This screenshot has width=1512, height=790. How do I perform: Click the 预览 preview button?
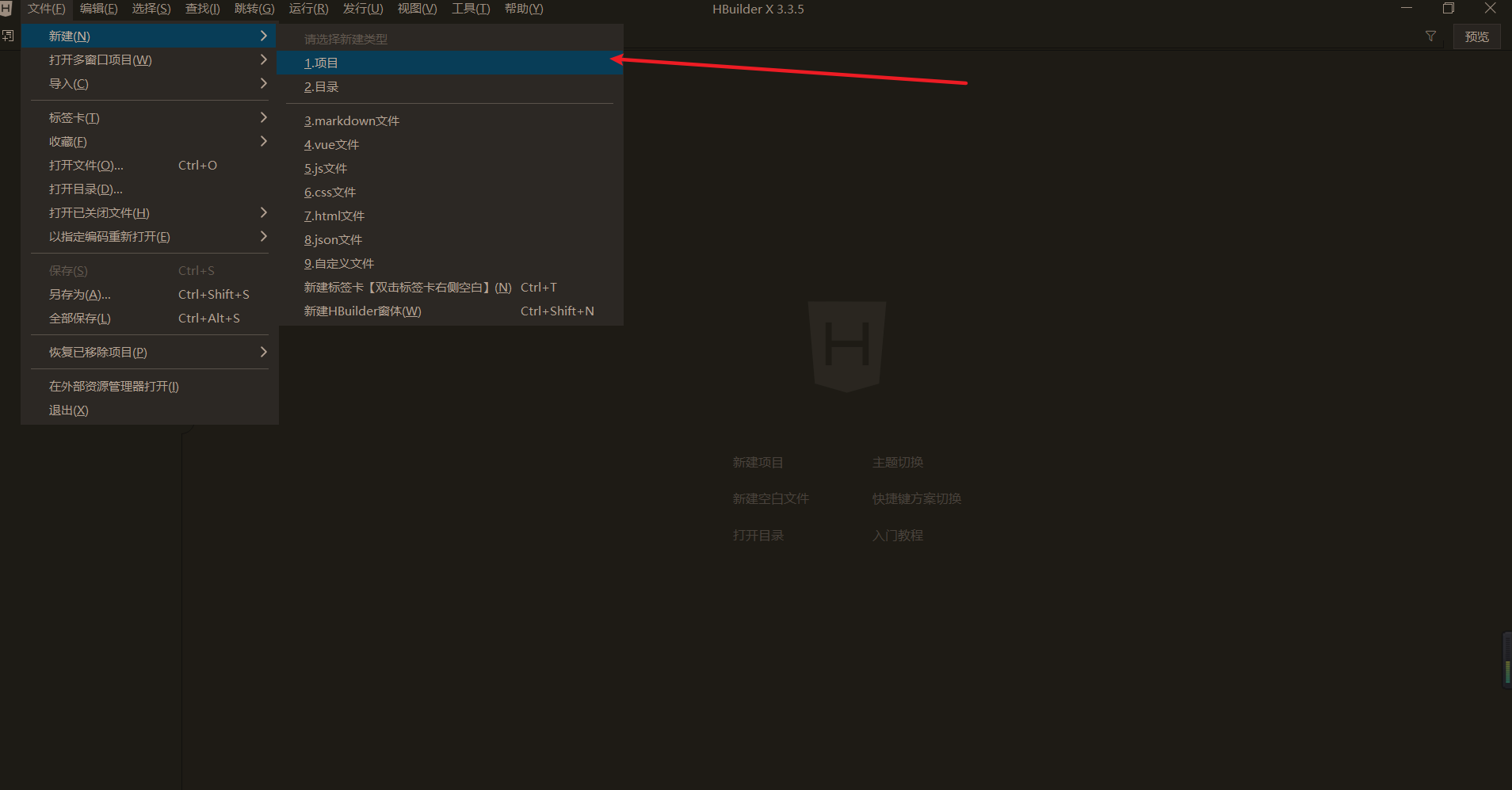(x=1476, y=36)
